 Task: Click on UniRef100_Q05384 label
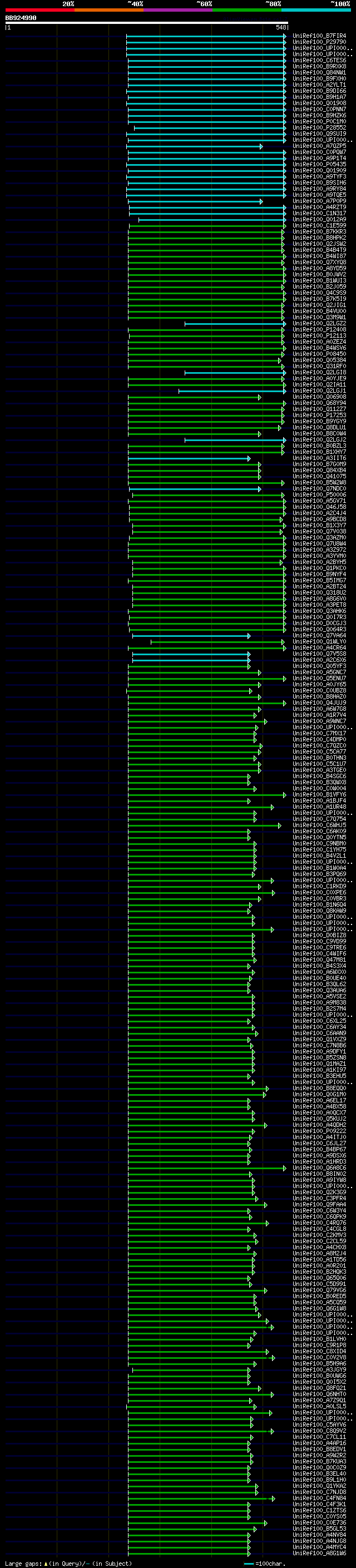pos(319,360)
